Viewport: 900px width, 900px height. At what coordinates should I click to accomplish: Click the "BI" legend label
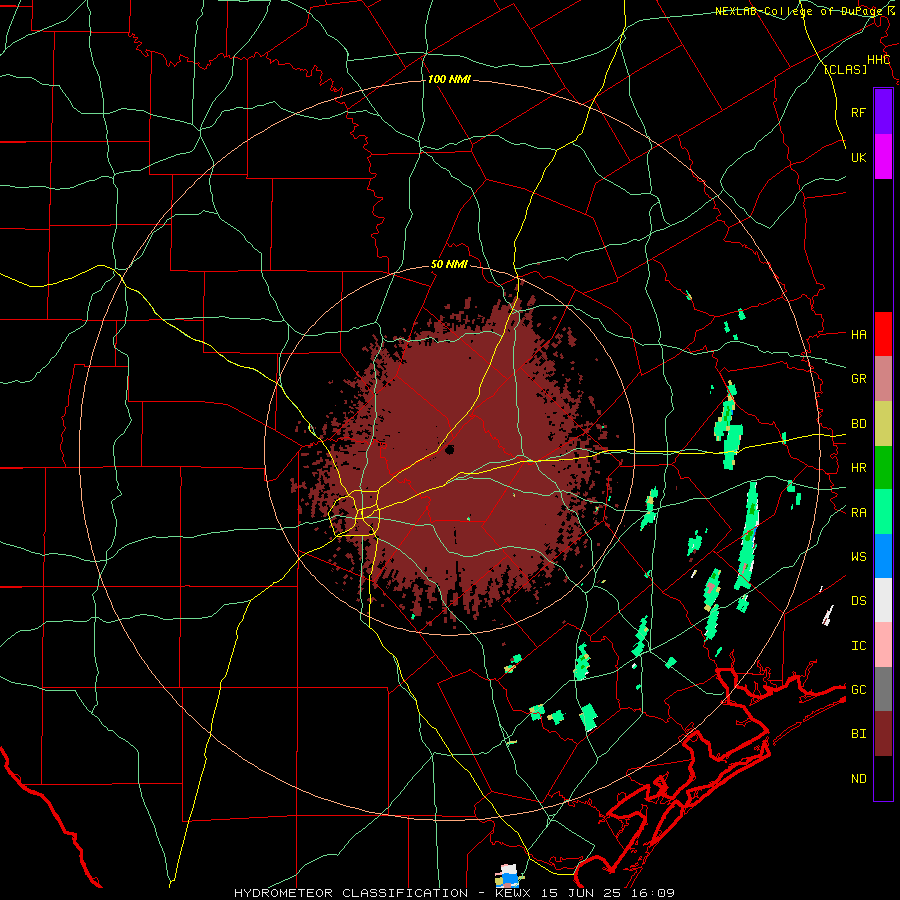[x=858, y=734]
